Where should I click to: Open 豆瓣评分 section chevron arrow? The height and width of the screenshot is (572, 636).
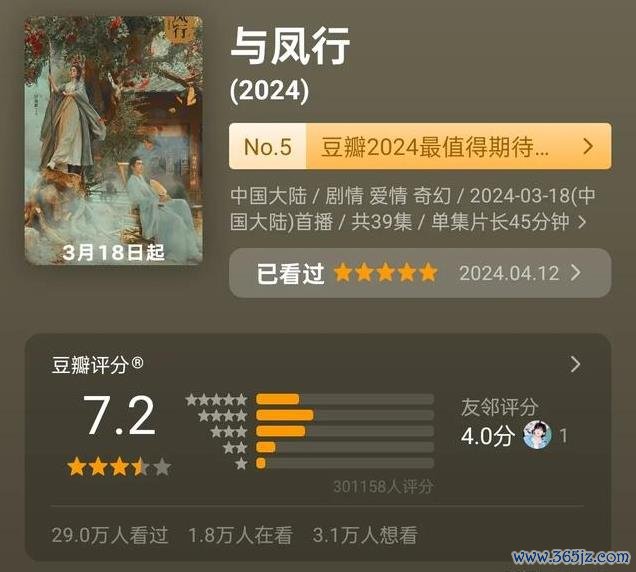[x=575, y=364]
